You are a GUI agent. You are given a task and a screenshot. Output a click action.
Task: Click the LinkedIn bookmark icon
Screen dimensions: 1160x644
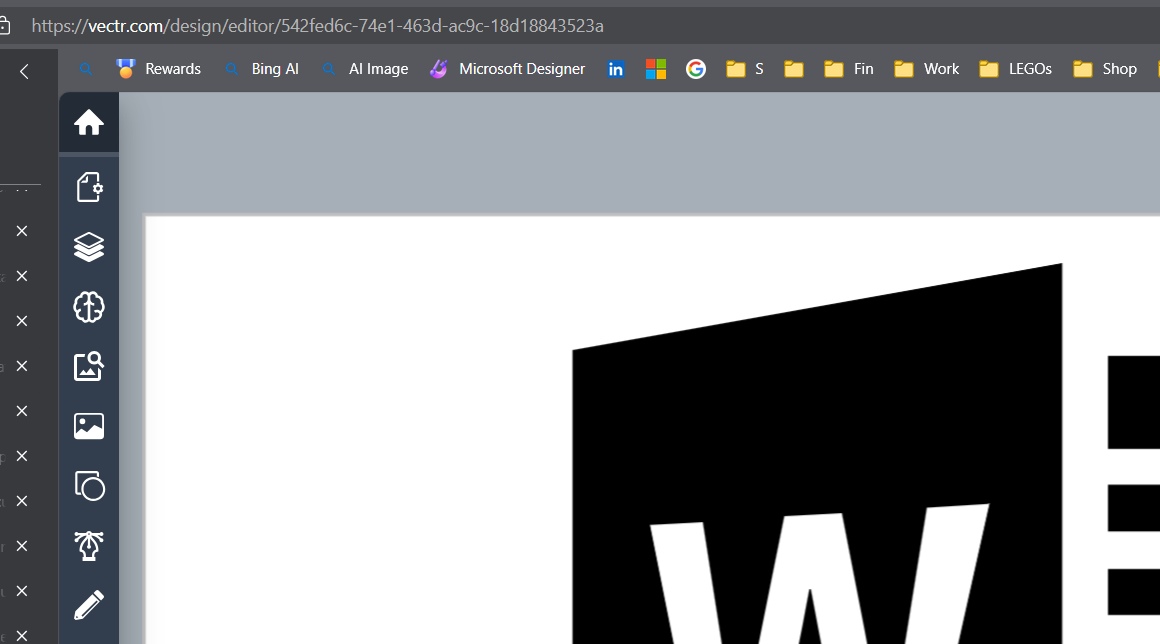tap(616, 69)
